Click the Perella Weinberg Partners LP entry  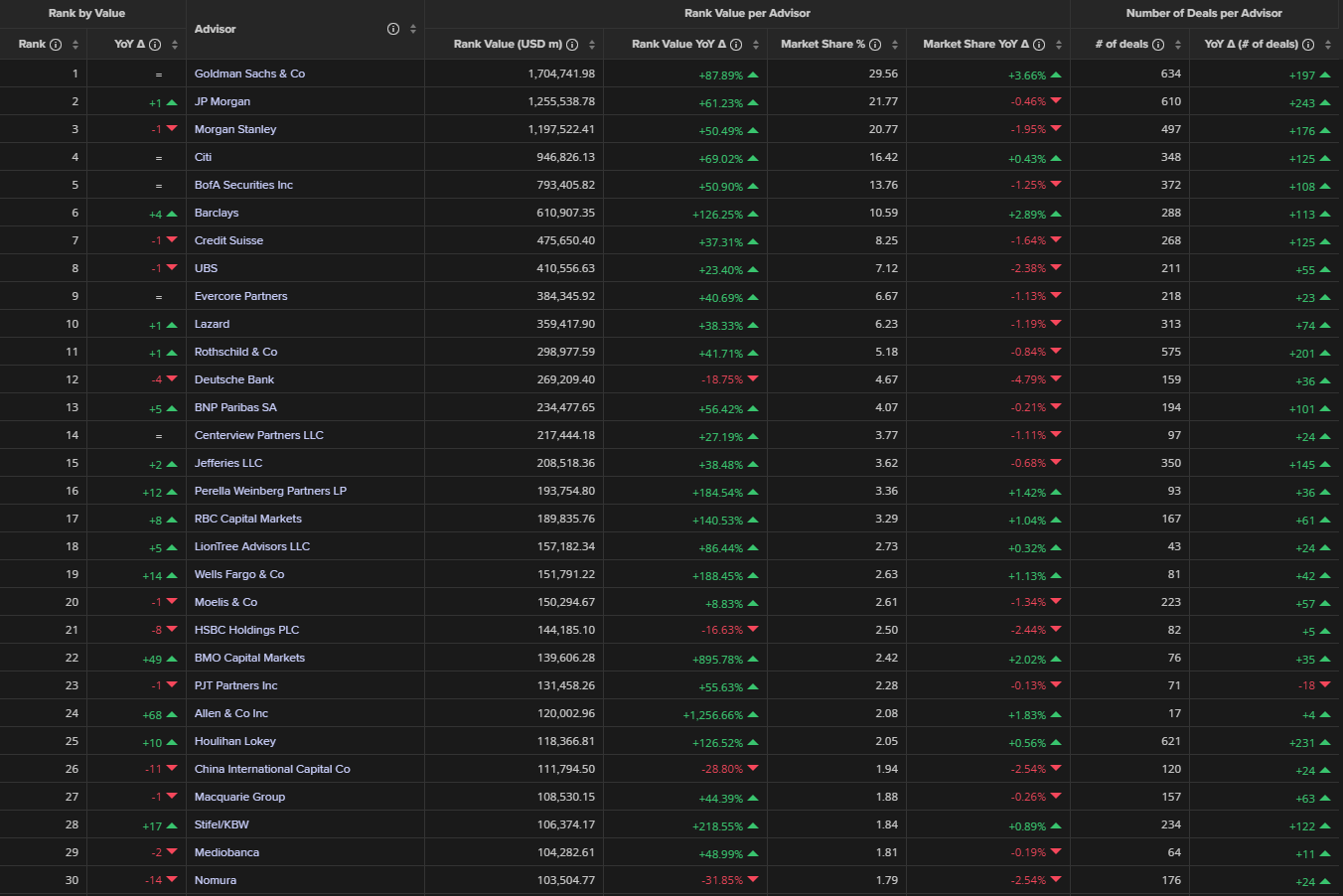click(270, 491)
